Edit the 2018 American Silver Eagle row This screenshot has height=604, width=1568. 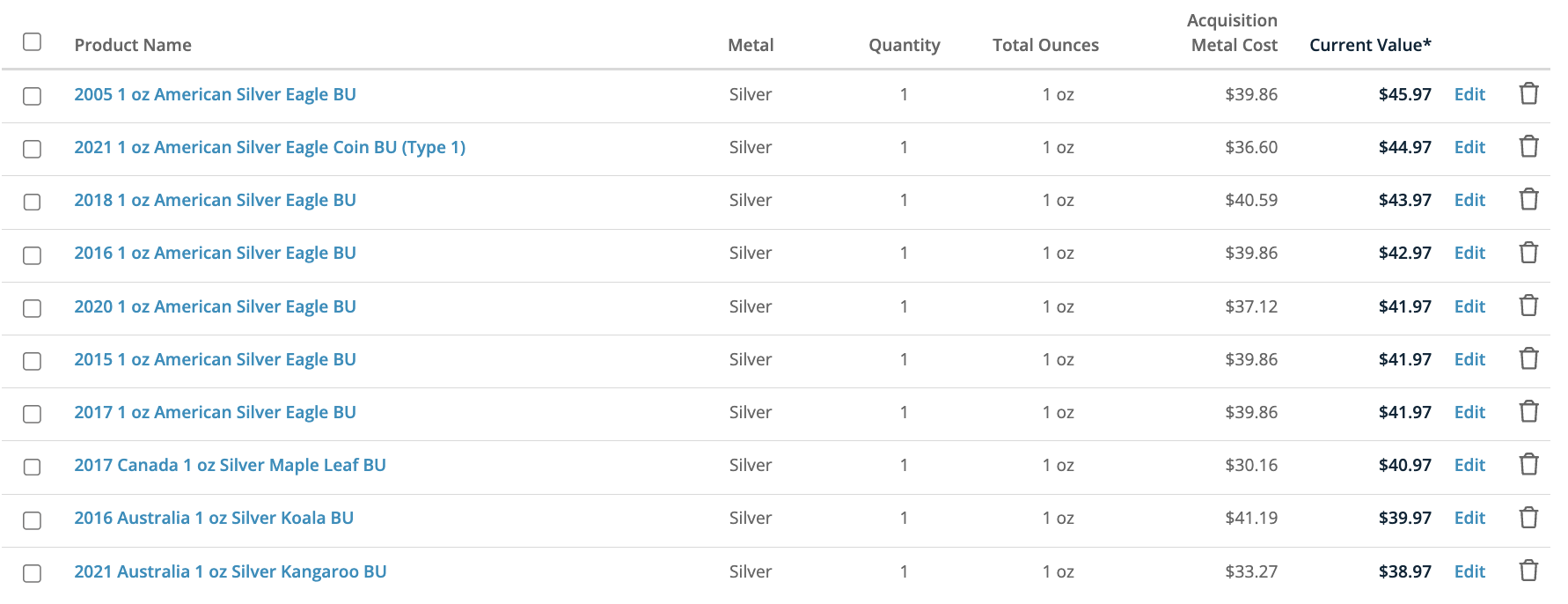click(1469, 200)
